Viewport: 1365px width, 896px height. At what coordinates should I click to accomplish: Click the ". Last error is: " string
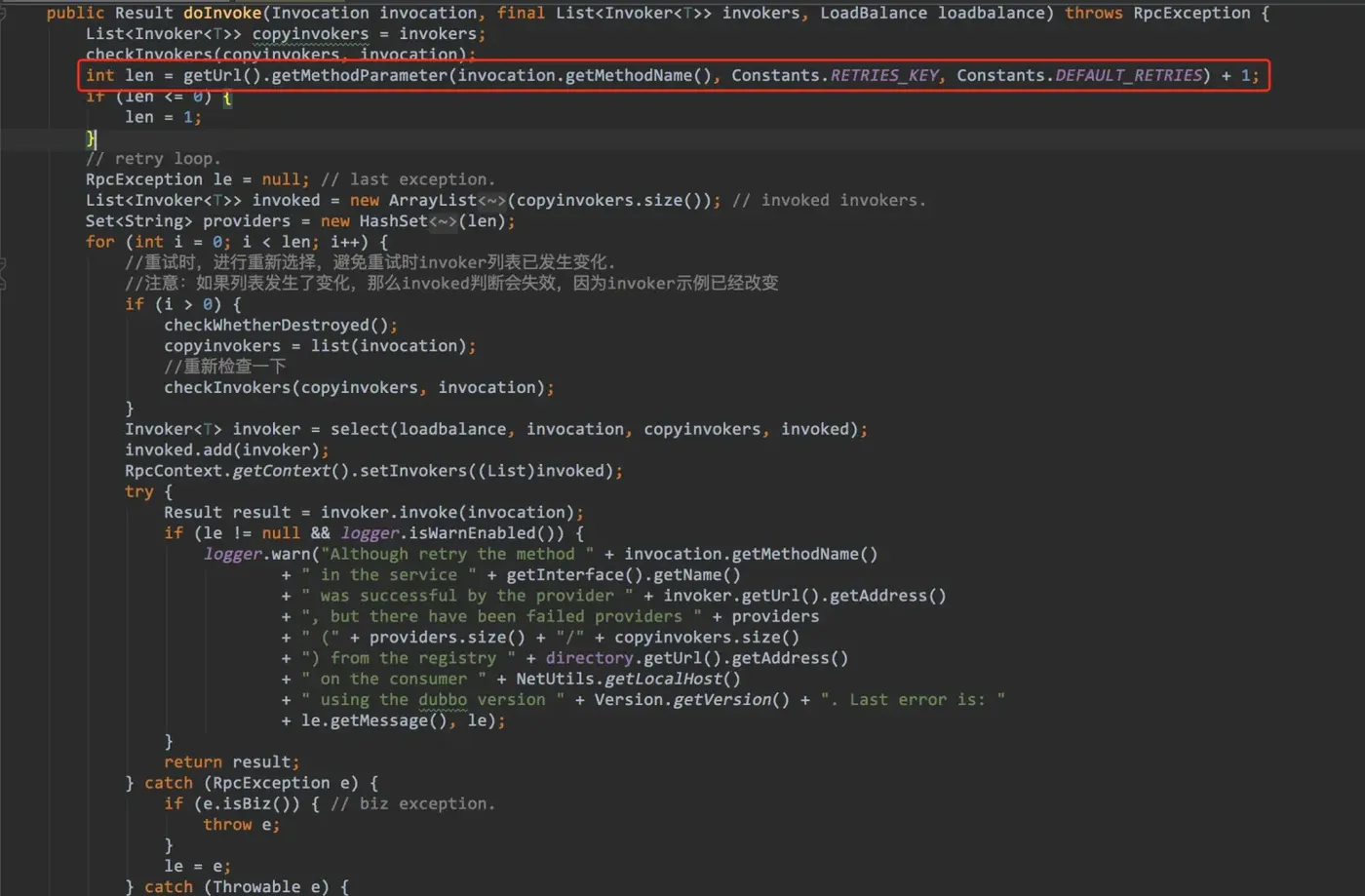pyautogui.click(x=913, y=700)
